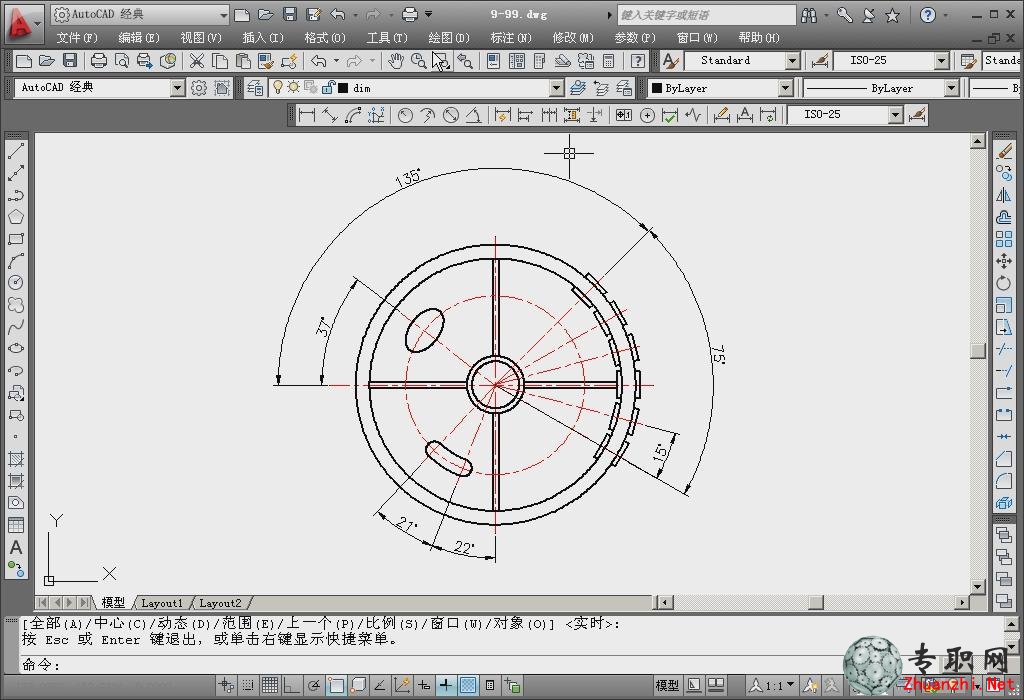Viewport: 1024px width, 700px height.
Task: Select the Rotate modify tool
Action: coord(1004,283)
